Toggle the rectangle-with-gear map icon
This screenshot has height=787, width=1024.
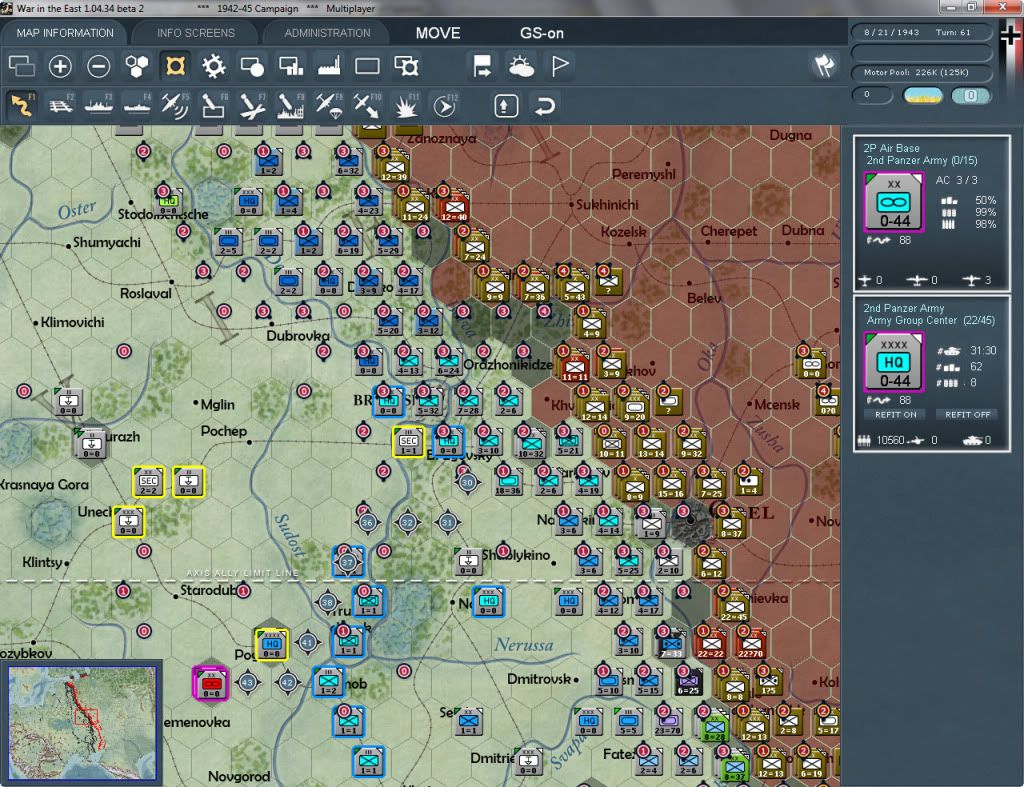[x=406, y=66]
